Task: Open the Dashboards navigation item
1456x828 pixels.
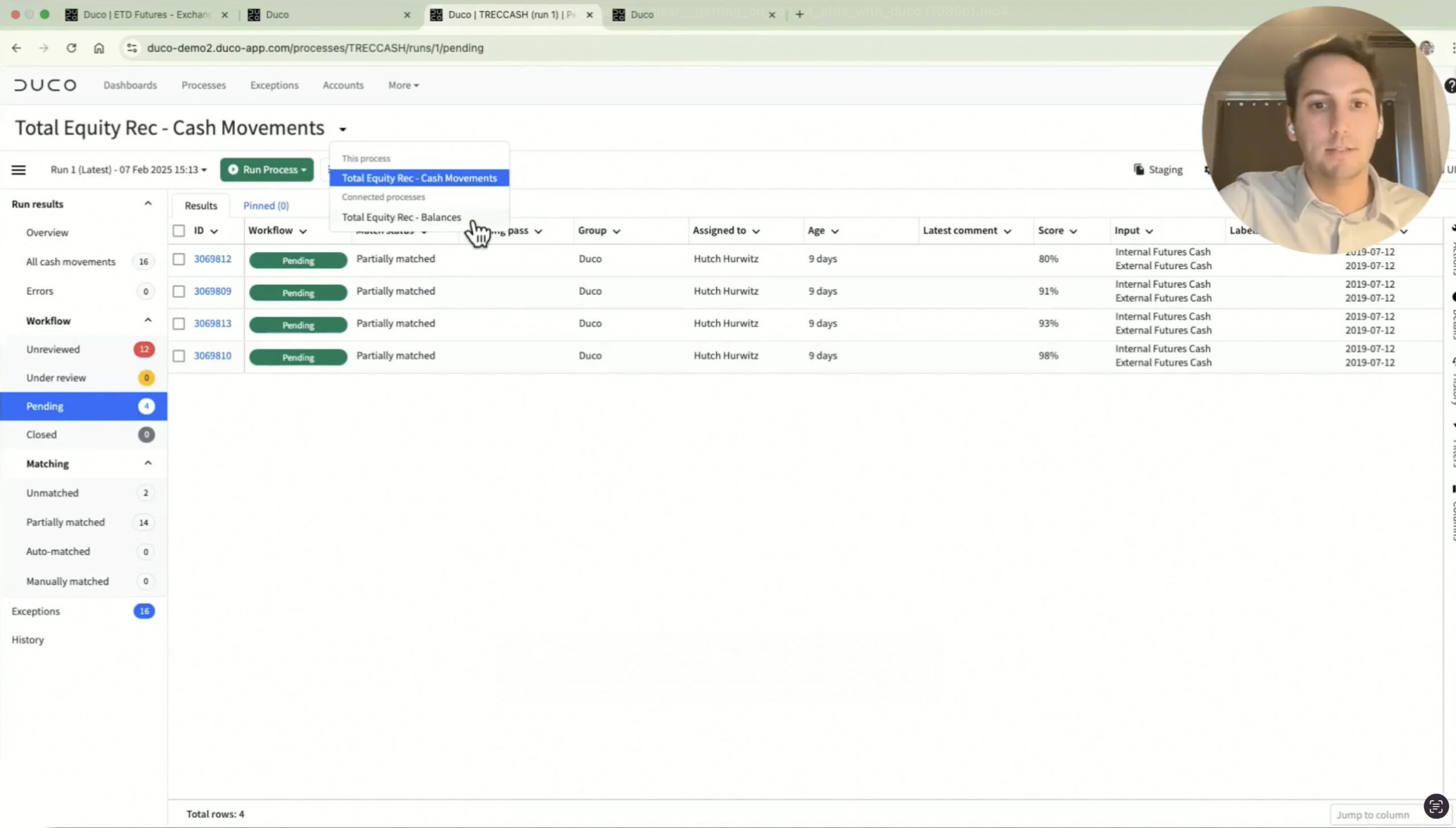Action: [x=130, y=85]
